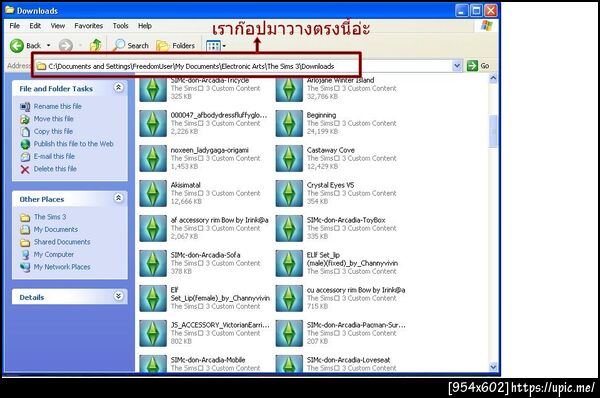Select the SIMc-don-Arcadia-Tricycle file icon

[153, 89]
